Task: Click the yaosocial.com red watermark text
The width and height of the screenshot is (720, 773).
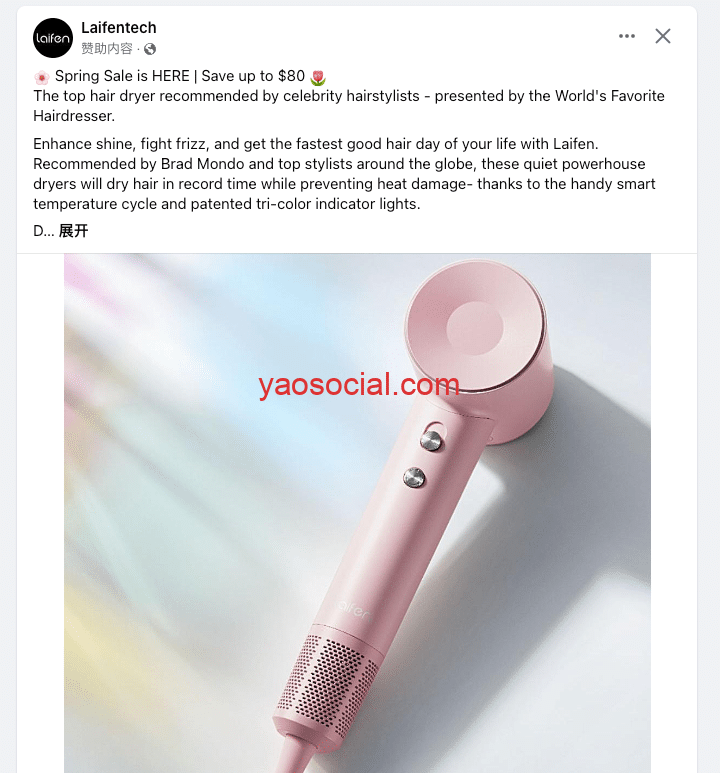Action: point(358,385)
